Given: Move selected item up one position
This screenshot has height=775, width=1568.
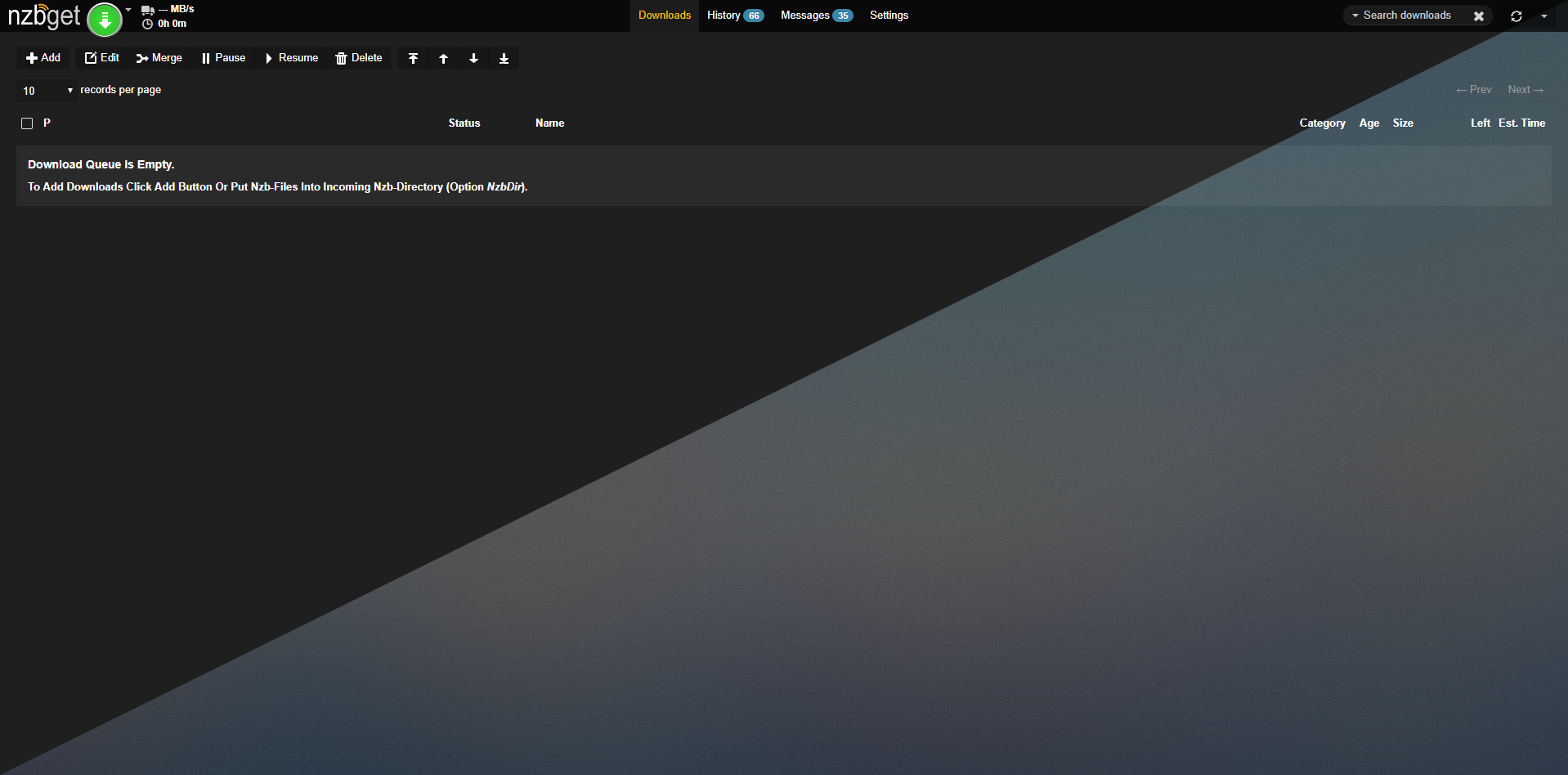Looking at the screenshot, I should click(x=443, y=58).
